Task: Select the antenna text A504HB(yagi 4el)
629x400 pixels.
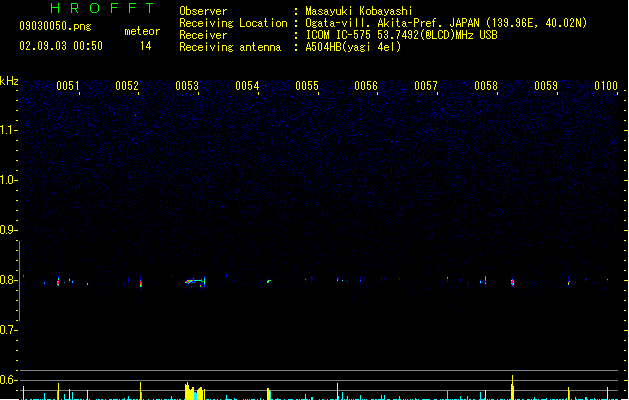Action: click(x=353, y=47)
